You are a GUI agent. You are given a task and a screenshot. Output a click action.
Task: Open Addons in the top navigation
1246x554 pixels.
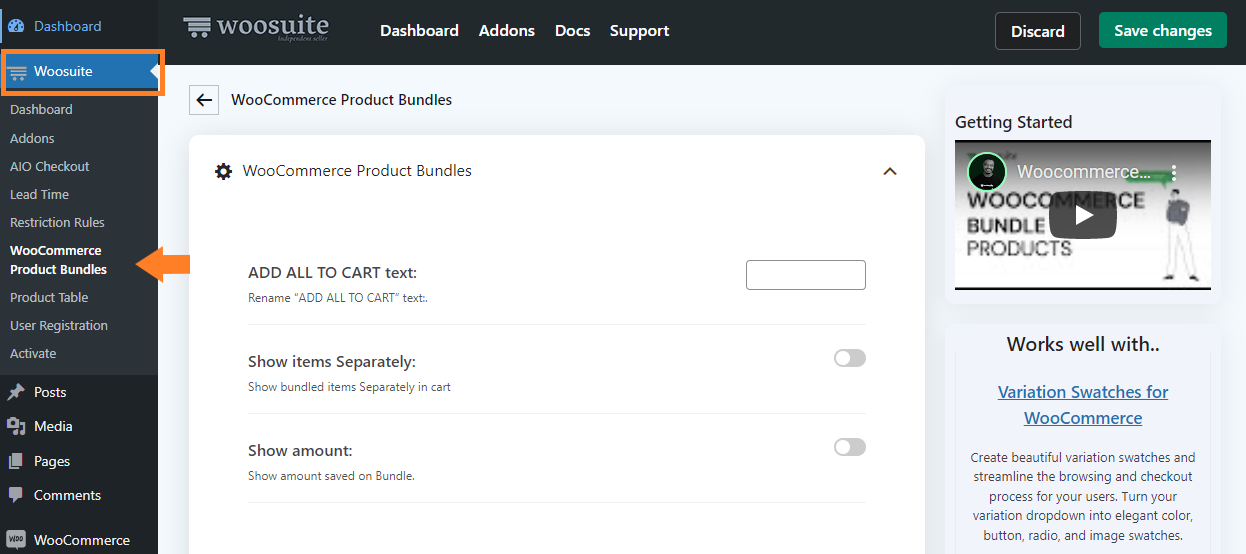(507, 31)
